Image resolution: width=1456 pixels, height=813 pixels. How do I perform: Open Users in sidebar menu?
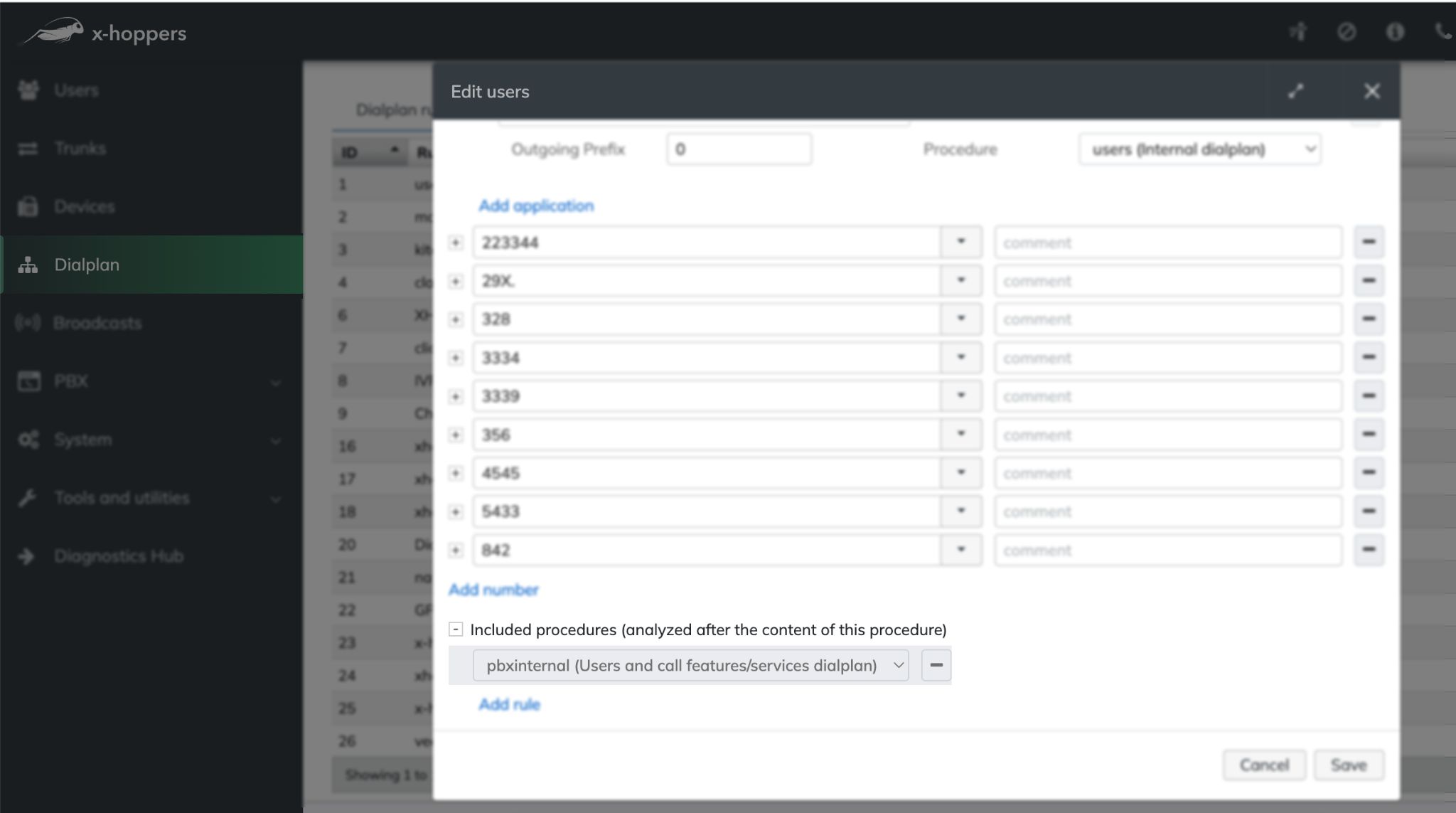point(76,90)
